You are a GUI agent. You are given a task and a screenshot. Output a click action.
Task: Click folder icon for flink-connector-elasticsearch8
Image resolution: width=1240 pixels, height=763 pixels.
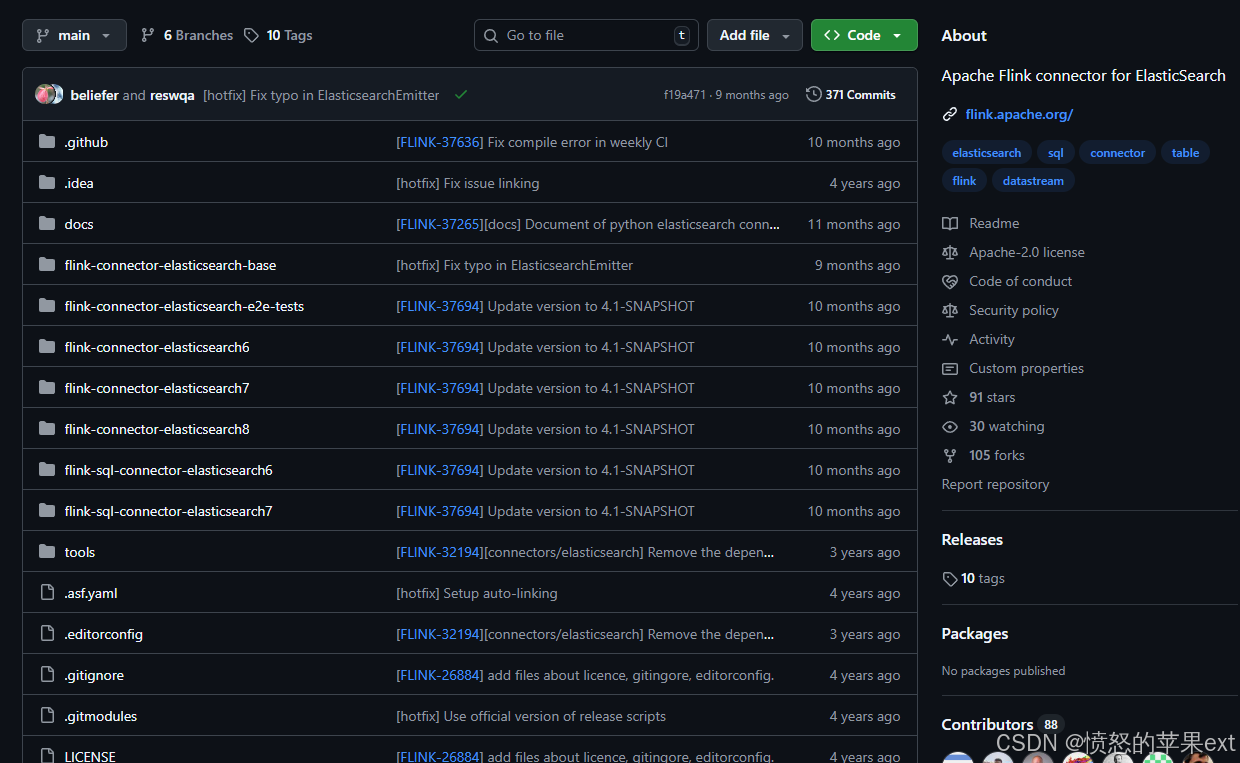point(47,429)
